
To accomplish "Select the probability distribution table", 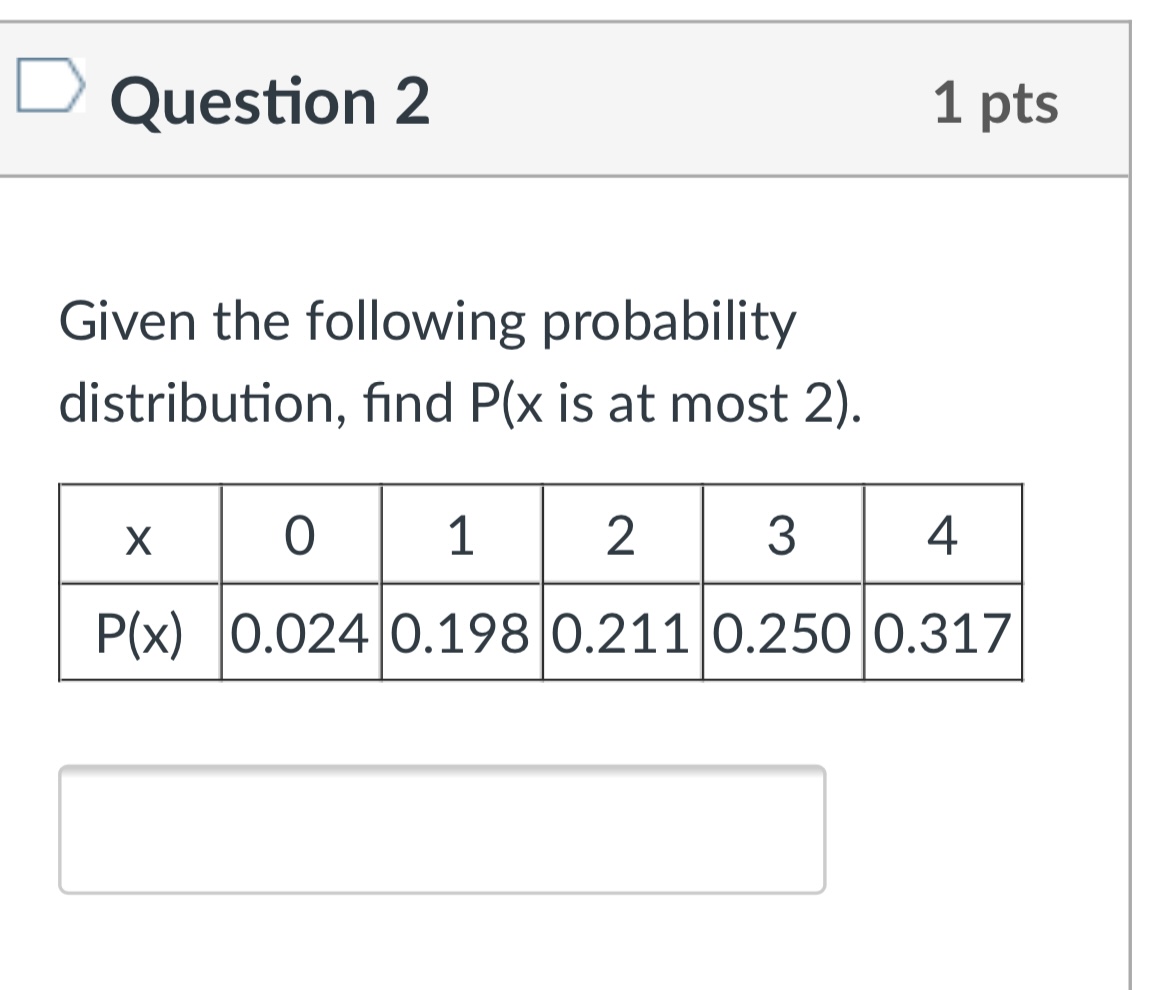I will (x=540, y=580).
